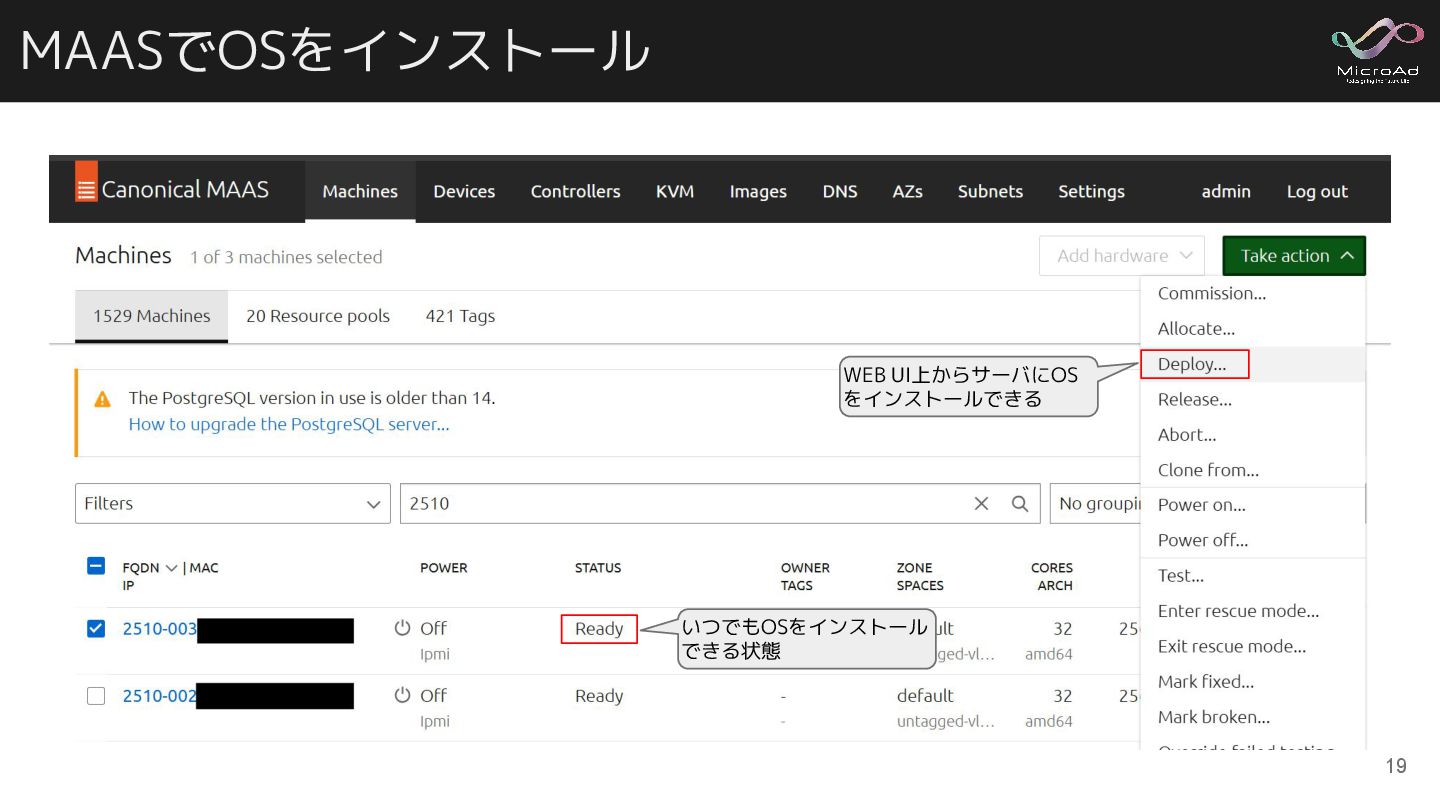Choose Release... from action menu
1440x810 pixels.
(1252, 400)
